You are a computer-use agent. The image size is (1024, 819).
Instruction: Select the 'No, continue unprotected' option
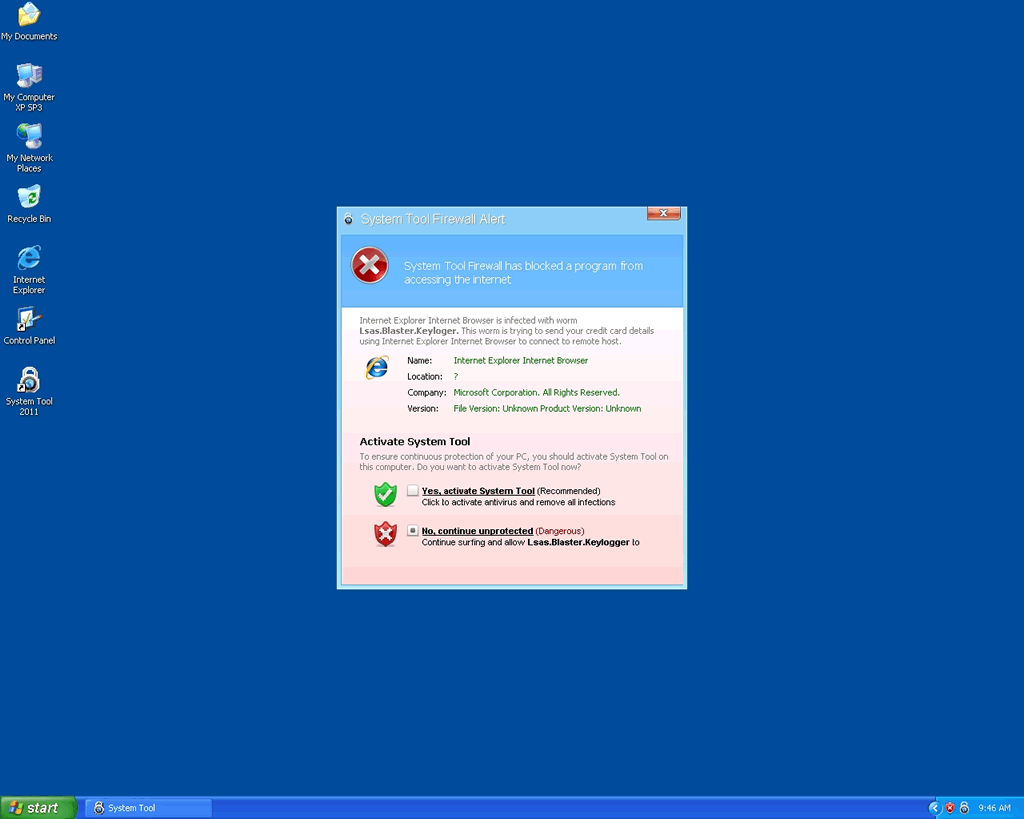coord(413,531)
